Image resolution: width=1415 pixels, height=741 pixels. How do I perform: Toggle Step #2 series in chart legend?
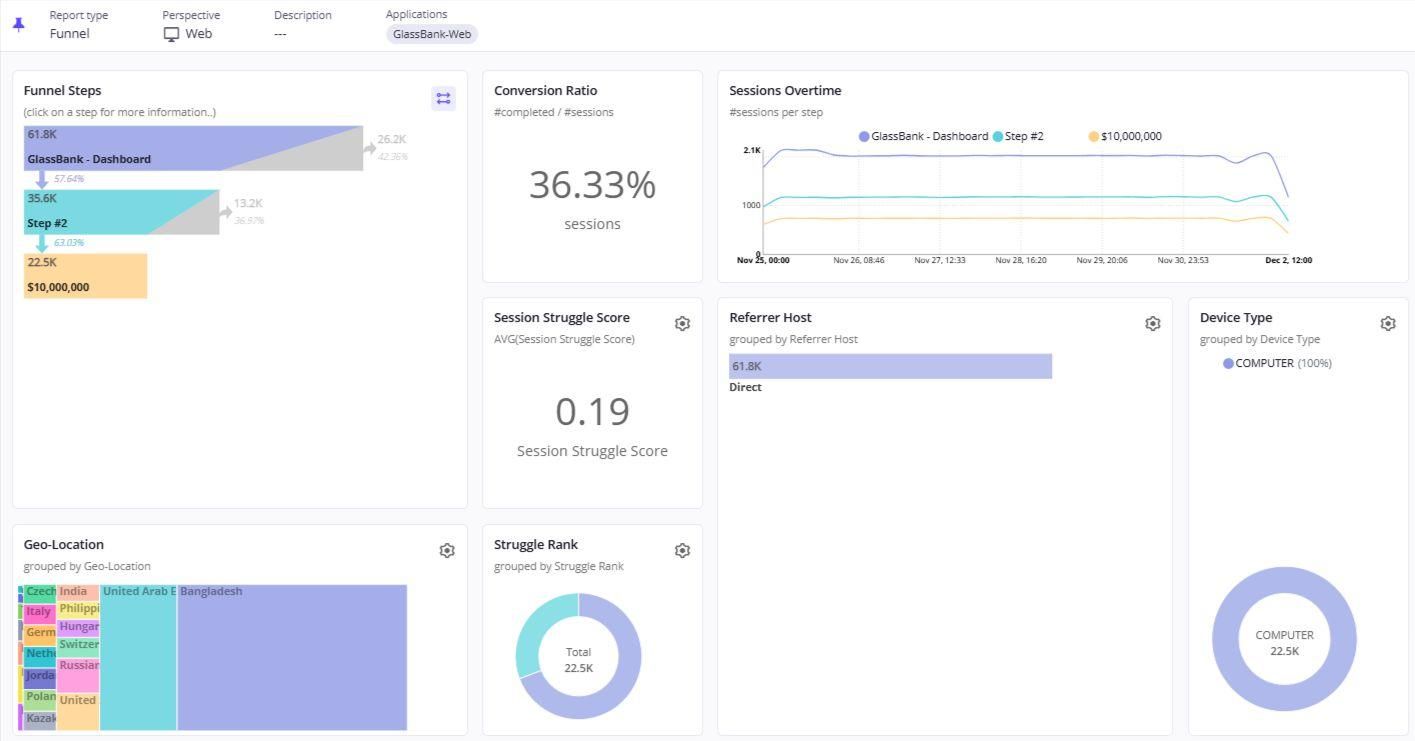tap(1018, 136)
